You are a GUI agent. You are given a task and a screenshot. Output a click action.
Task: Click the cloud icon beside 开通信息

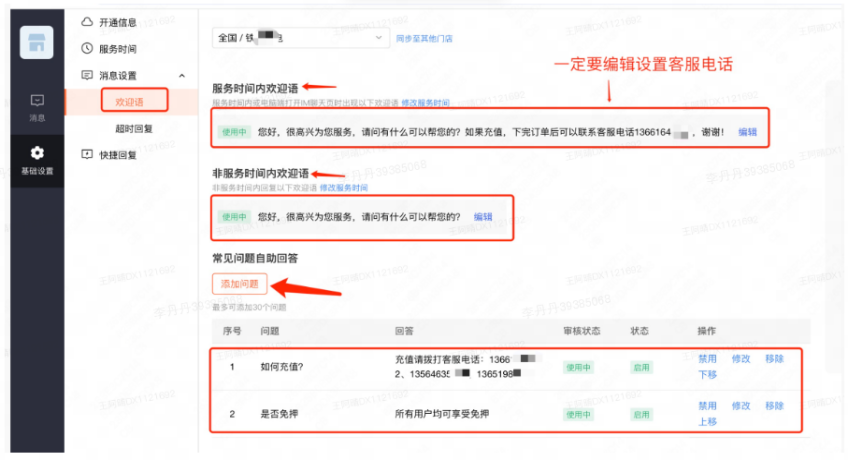(x=87, y=21)
